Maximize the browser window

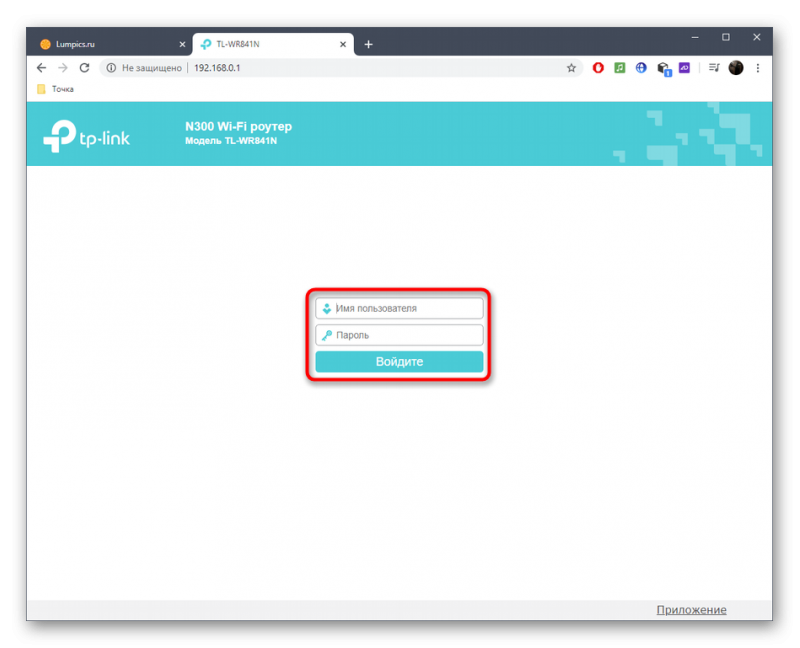pos(726,37)
